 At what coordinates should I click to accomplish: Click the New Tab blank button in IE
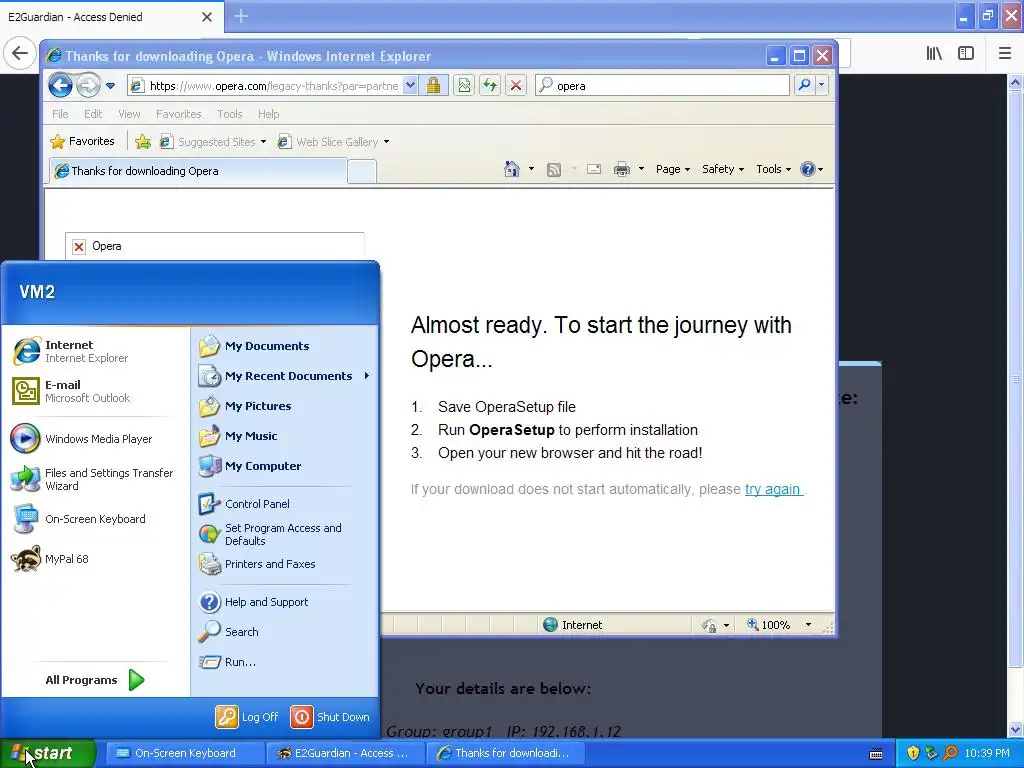pos(362,172)
